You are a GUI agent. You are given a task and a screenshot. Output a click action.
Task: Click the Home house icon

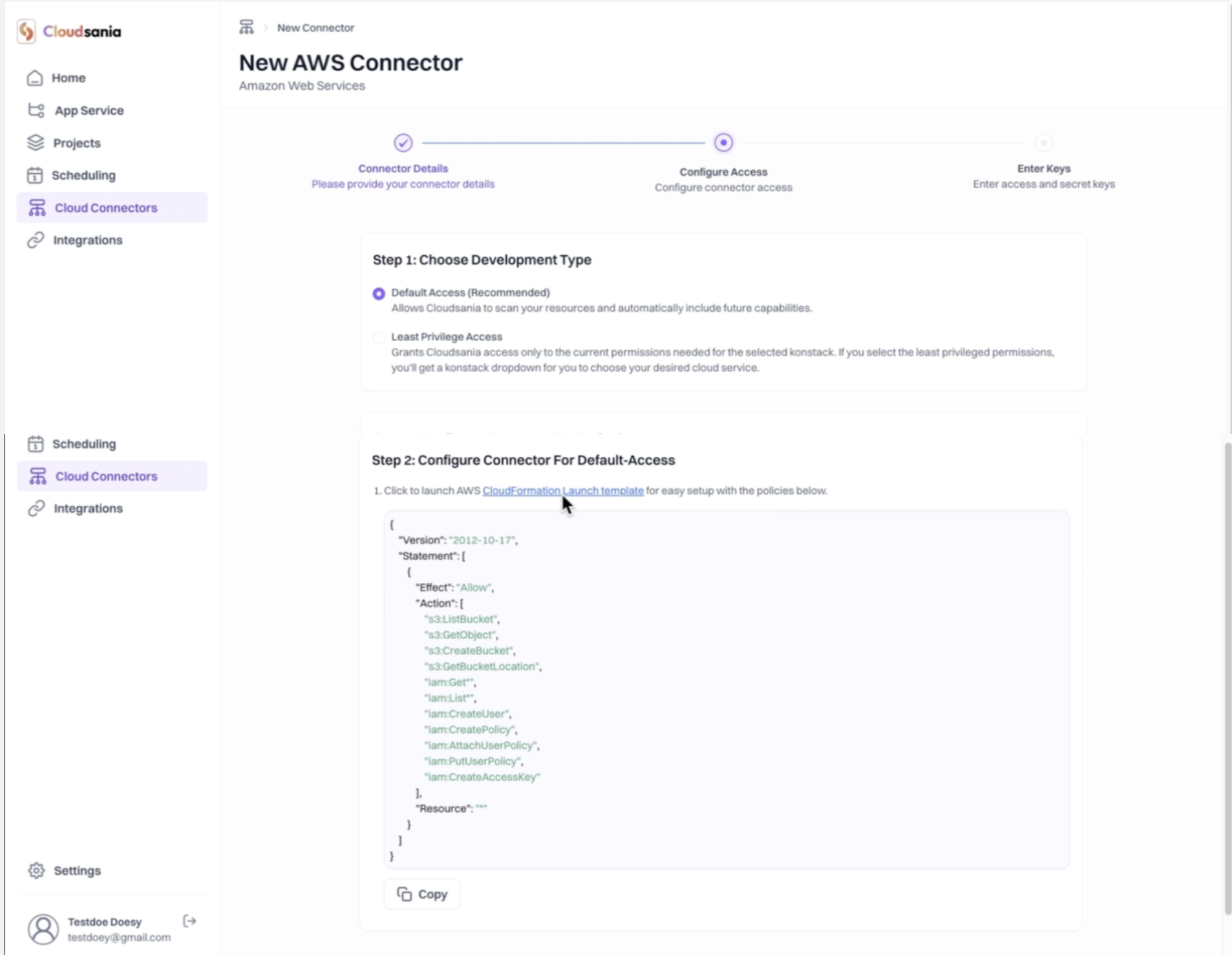pyautogui.click(x=35, y=78)
